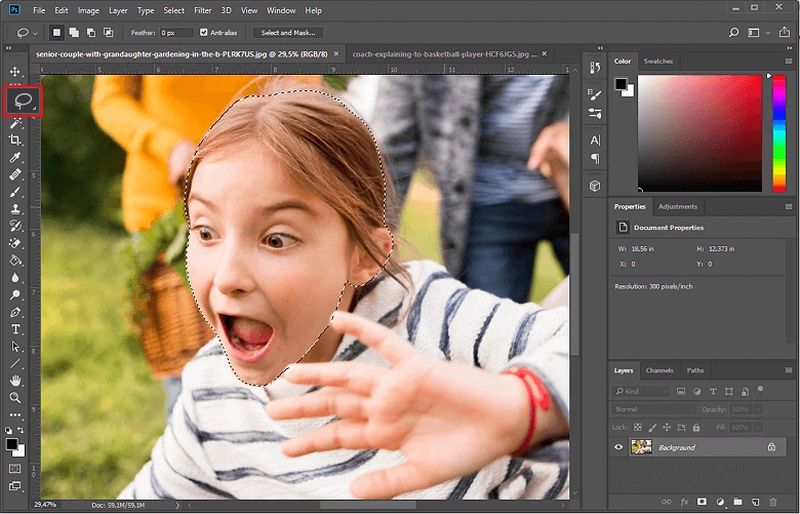
Task: Select the Hand tool
Action: 15,381
